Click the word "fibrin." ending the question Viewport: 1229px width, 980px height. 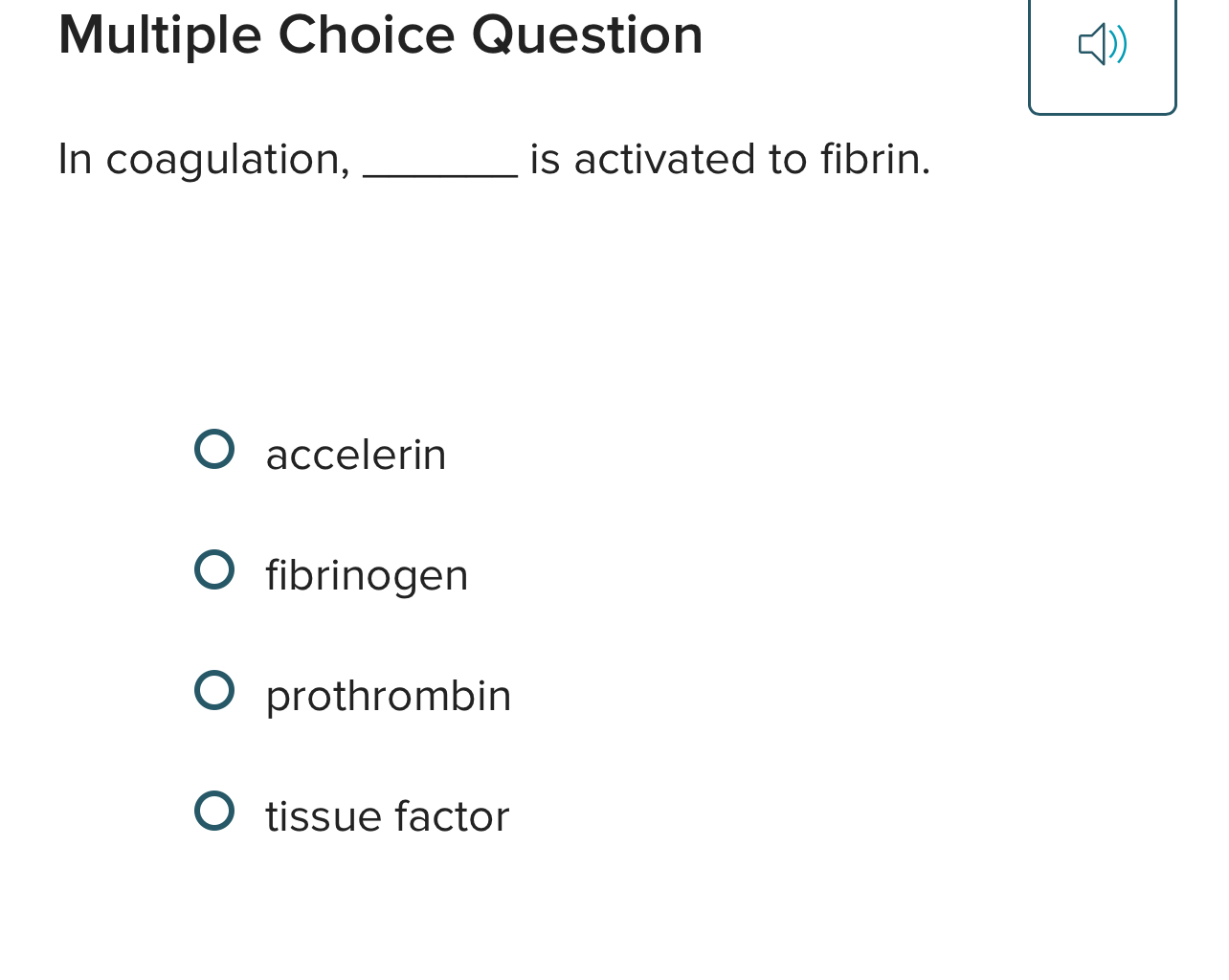(875, 159)
